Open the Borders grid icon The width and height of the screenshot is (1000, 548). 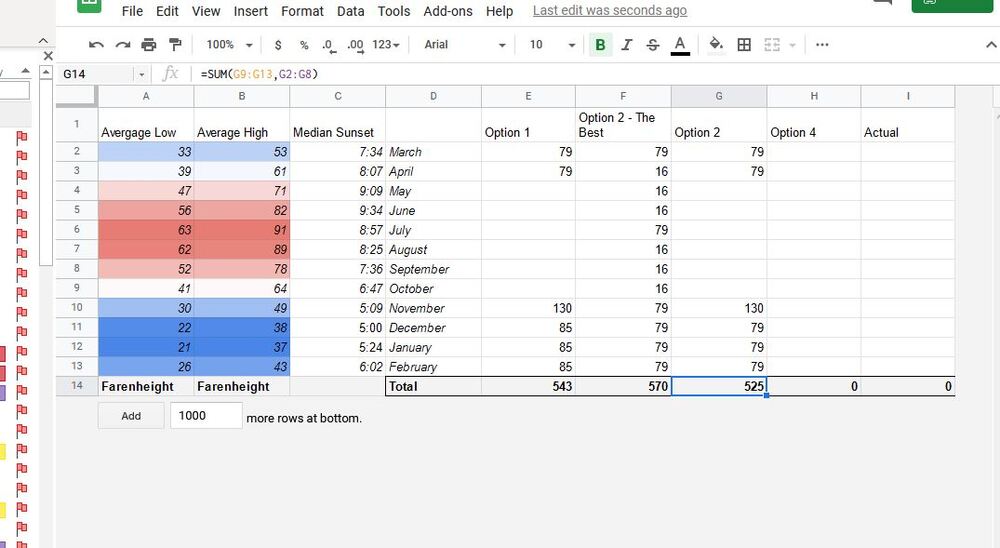(744, 45)
